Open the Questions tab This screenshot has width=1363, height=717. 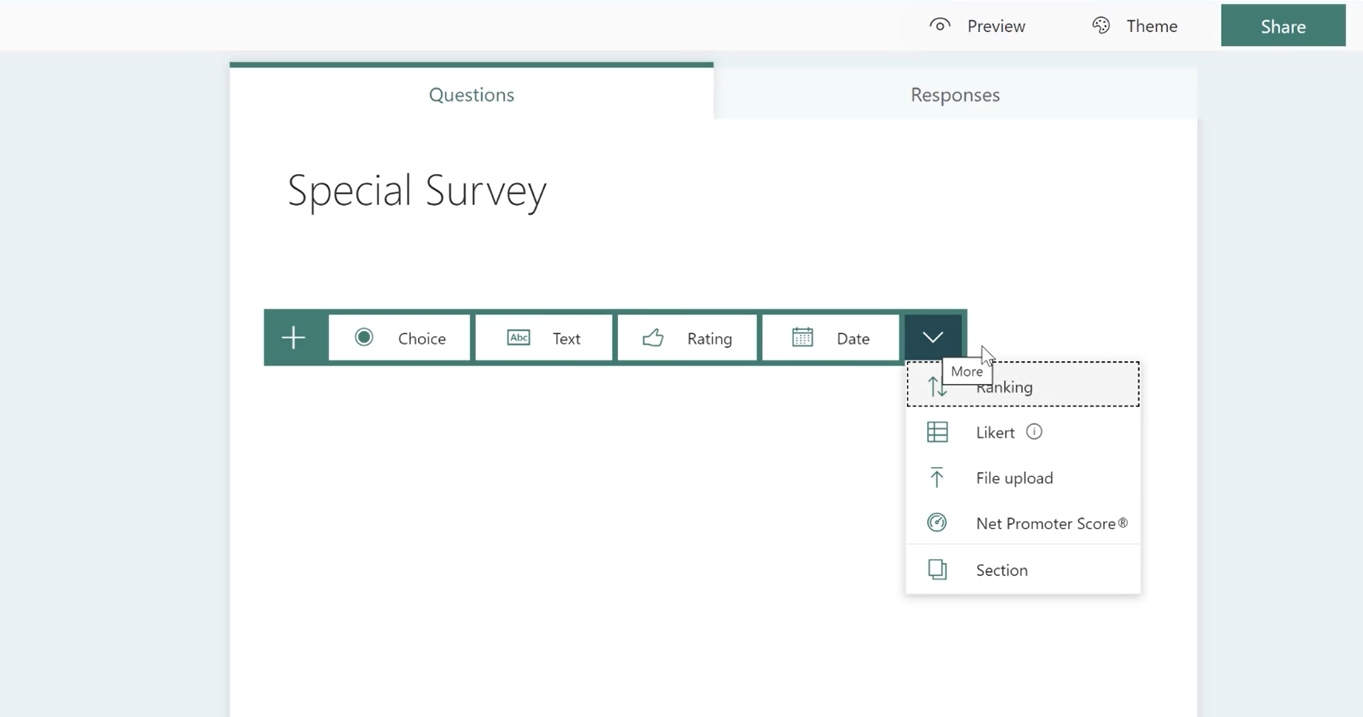471,94
